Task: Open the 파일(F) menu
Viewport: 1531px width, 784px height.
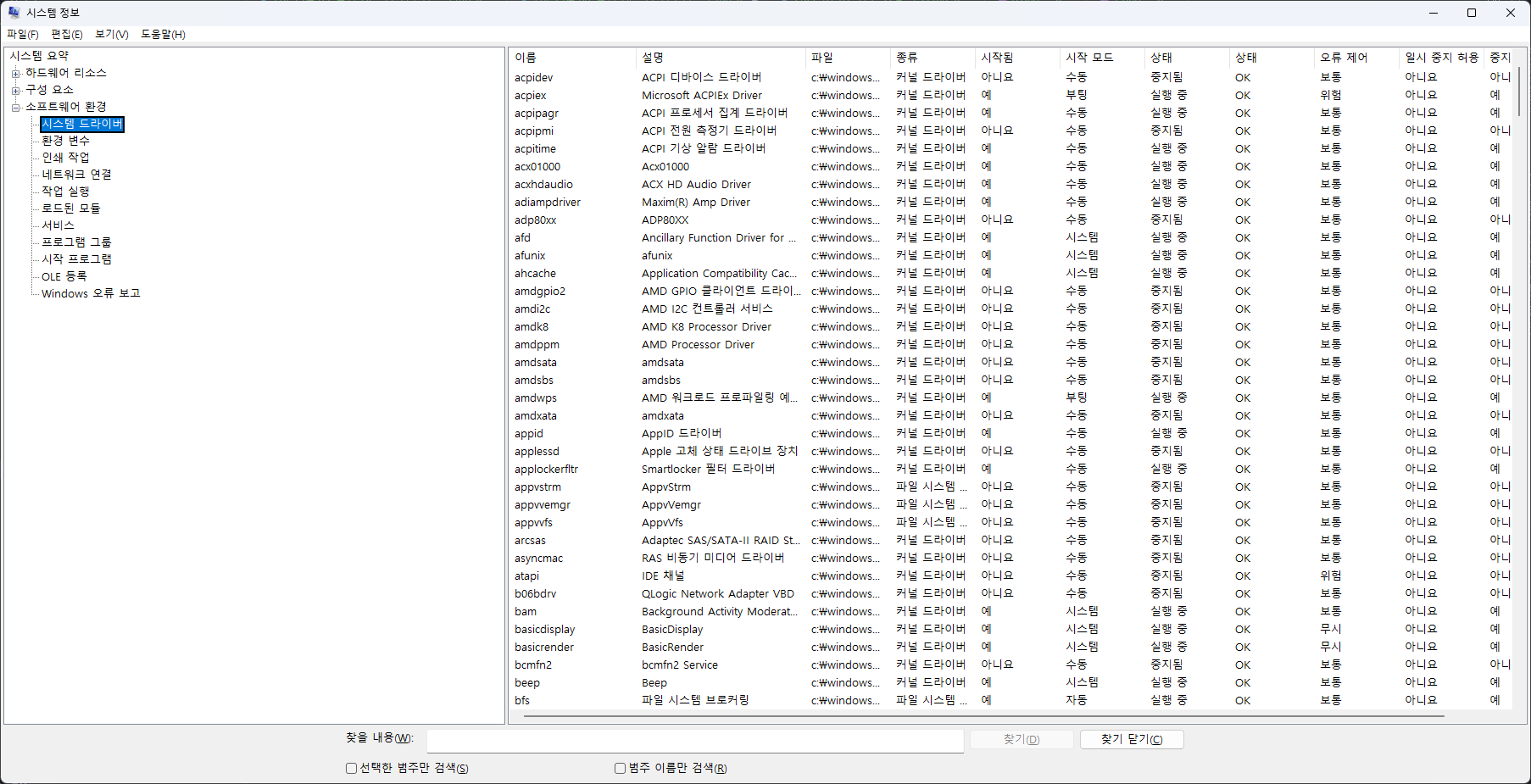Action: (x=23, y=34)
